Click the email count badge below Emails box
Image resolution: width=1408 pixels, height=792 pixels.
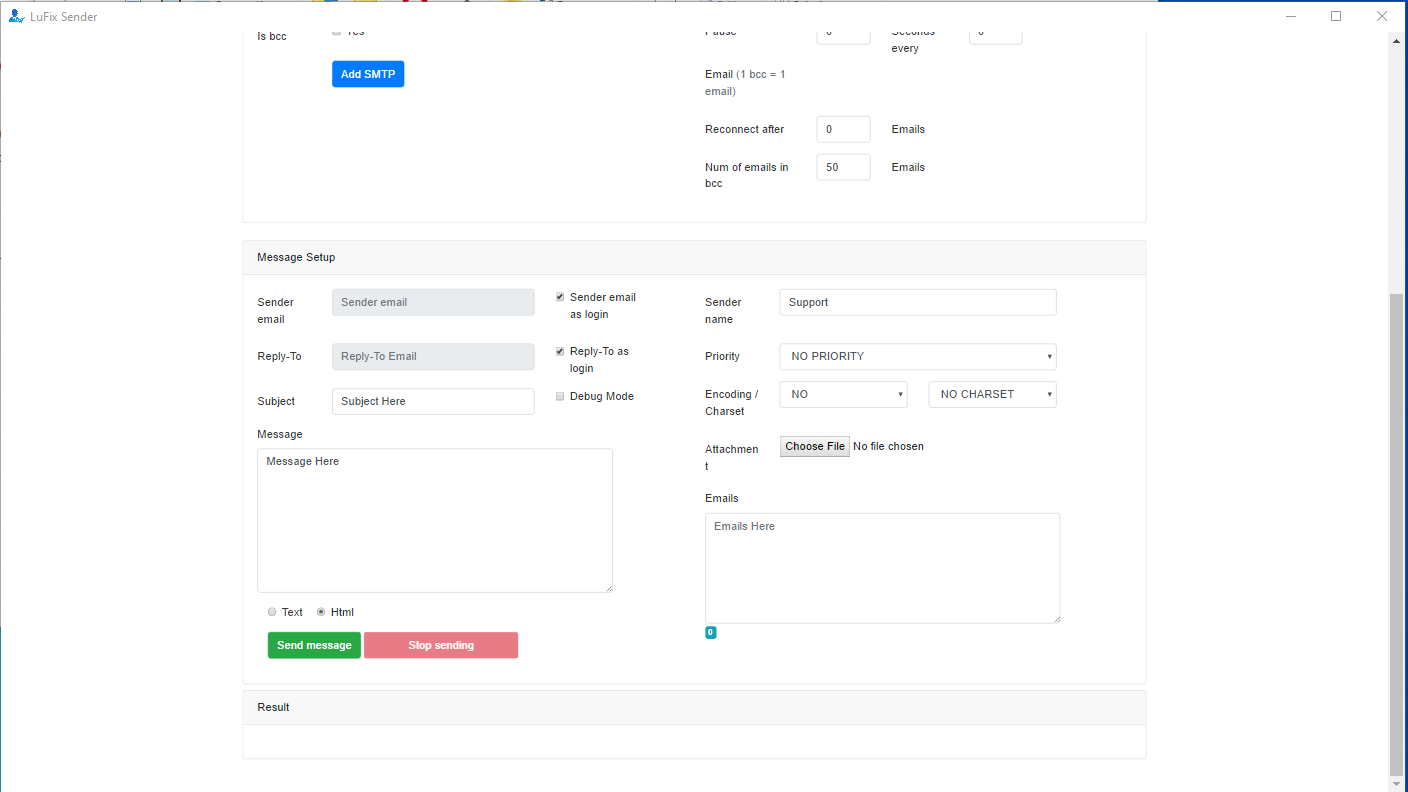coord(710,633)
